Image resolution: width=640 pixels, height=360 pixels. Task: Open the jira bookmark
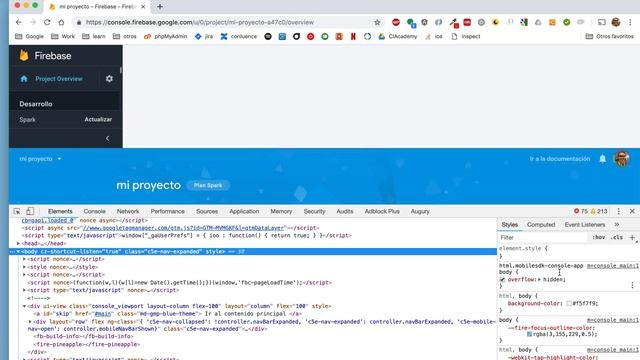tap(204, 36)
